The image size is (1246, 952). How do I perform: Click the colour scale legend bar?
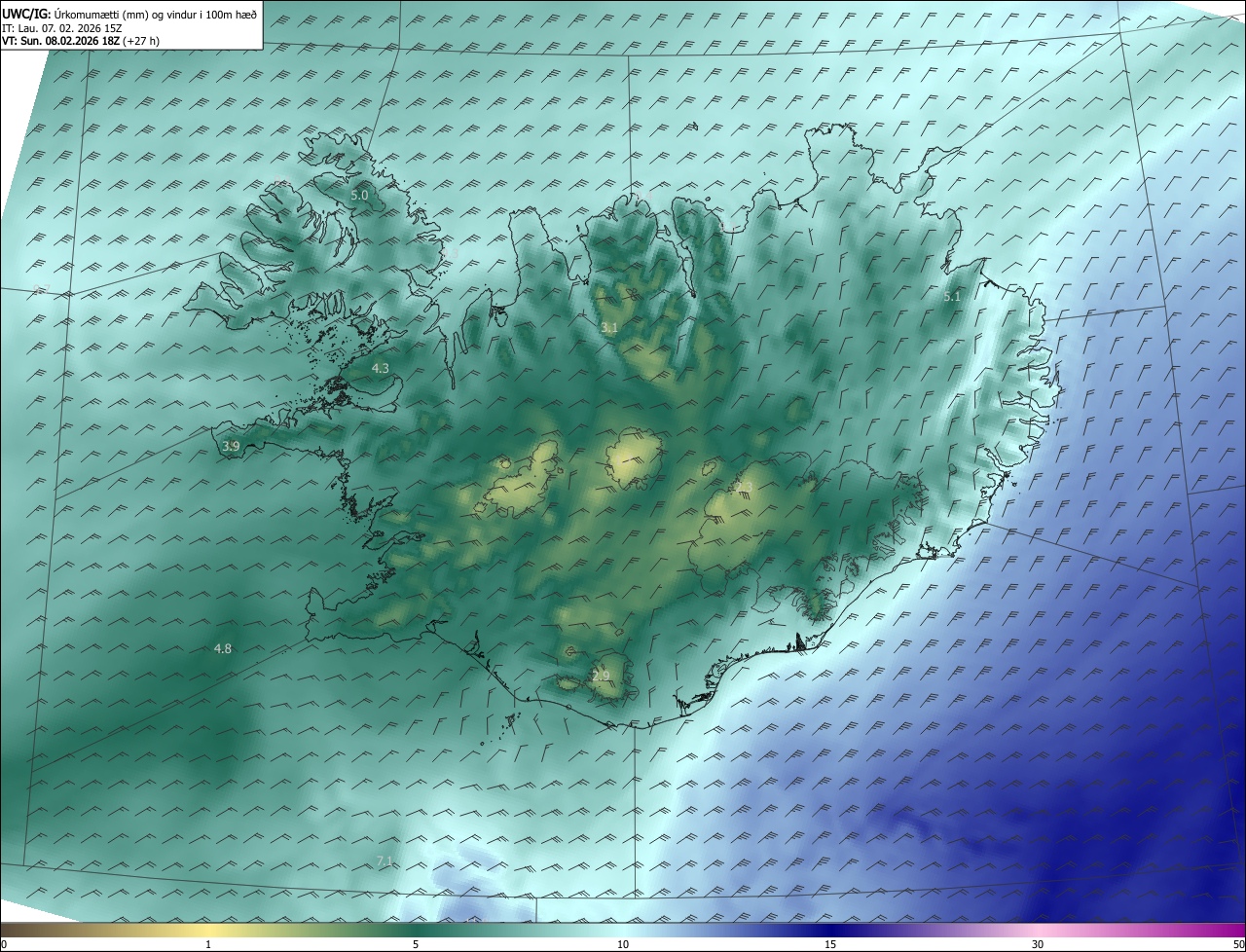coord(623,930)
